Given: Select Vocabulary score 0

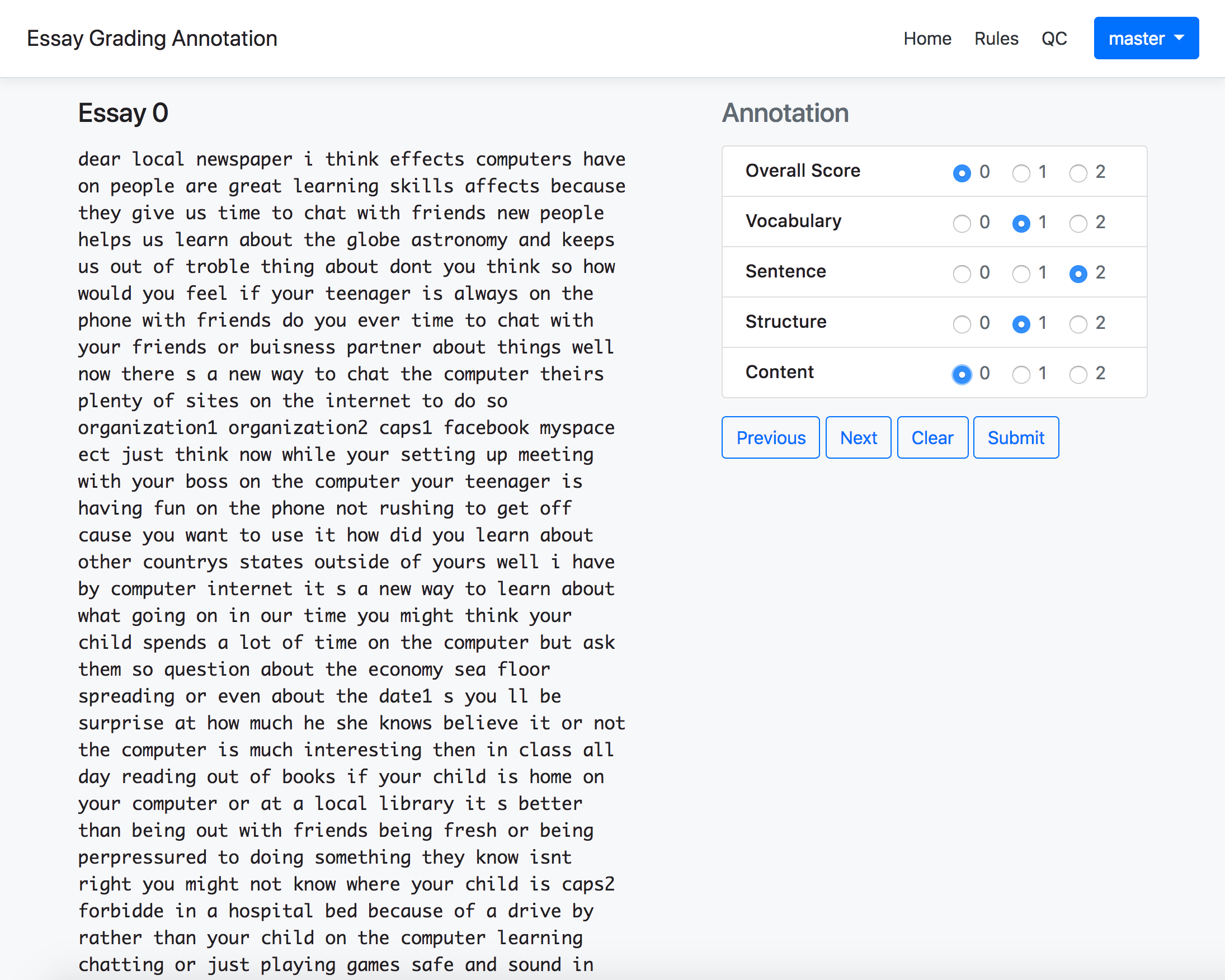Looking at the screenshot, I should click(x=962, y=223).
